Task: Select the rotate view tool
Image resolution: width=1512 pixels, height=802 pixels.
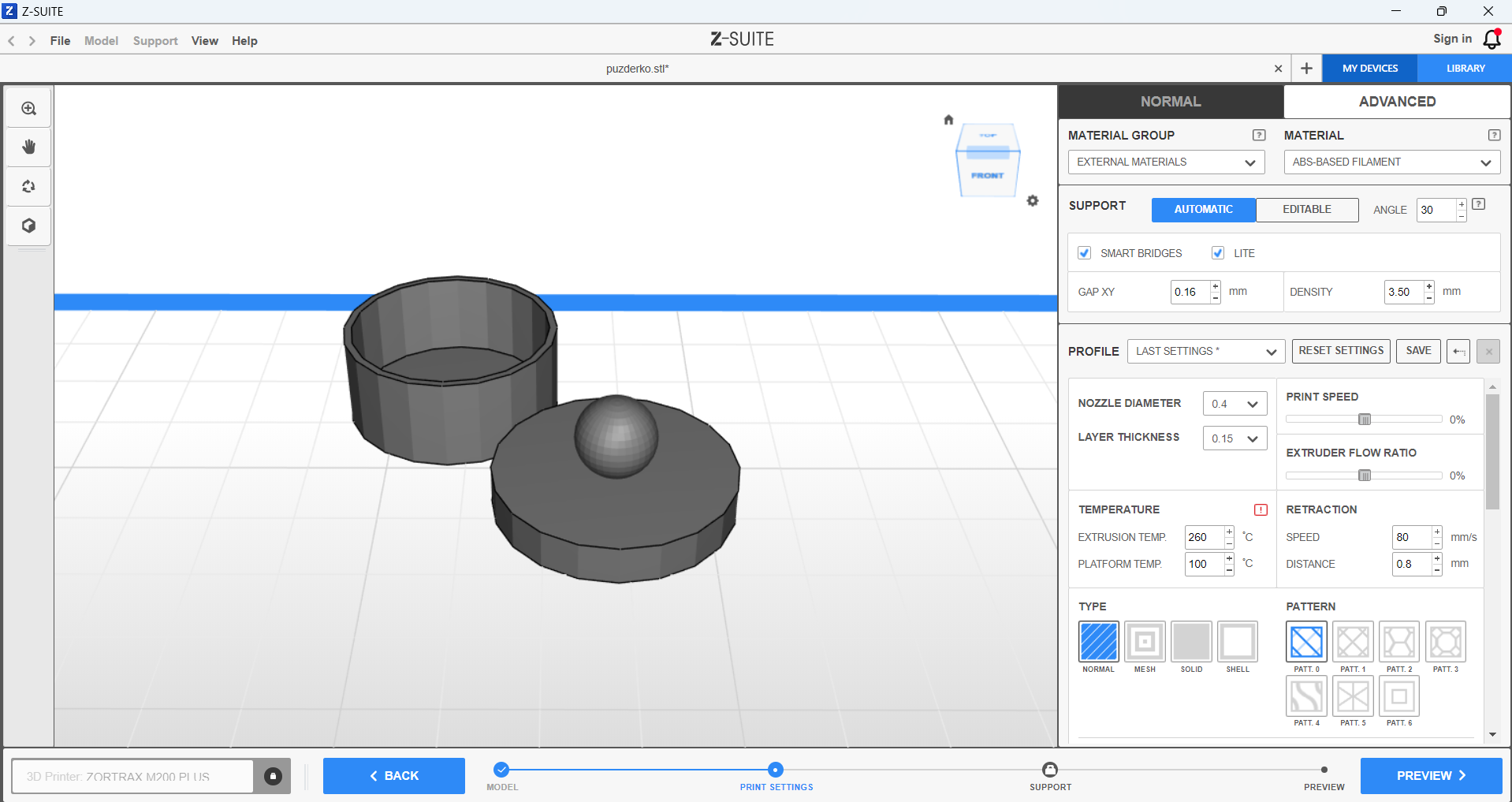Action: [x=29, y=187]
